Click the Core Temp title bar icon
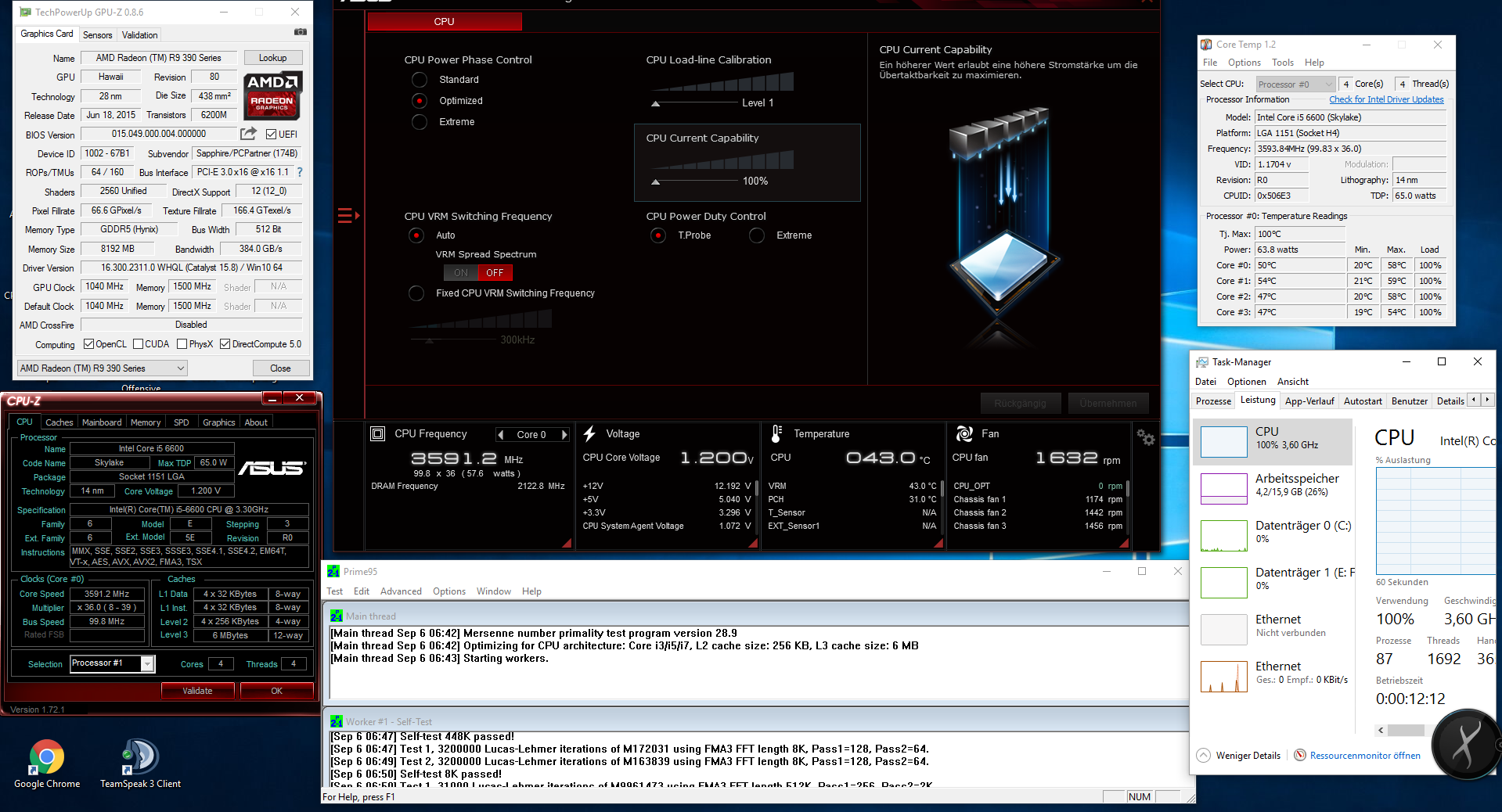Image resolution: width=1502 pixels, height=812 pixels. pos(1207,45)
